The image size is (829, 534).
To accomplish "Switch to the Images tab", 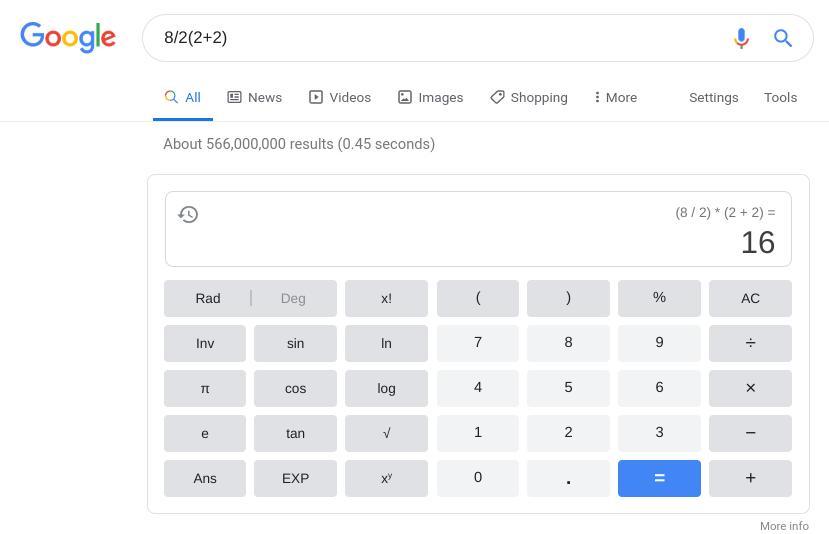I will (x=431, y=97).
